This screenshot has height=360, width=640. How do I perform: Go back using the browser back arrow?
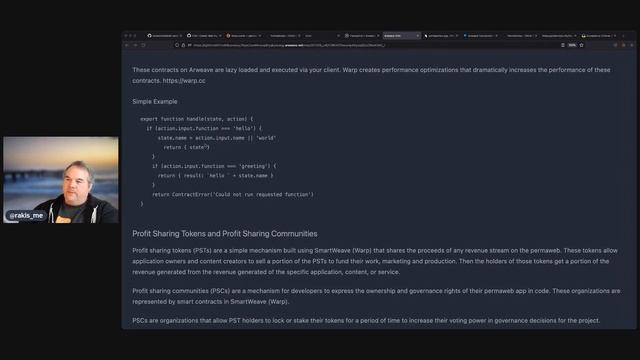coord(127,45)
